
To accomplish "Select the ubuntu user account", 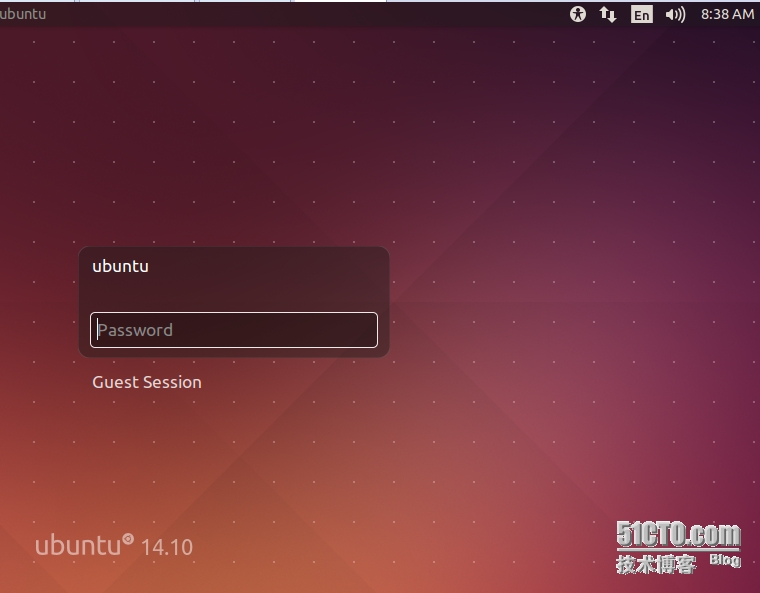I will click(120, 266).
